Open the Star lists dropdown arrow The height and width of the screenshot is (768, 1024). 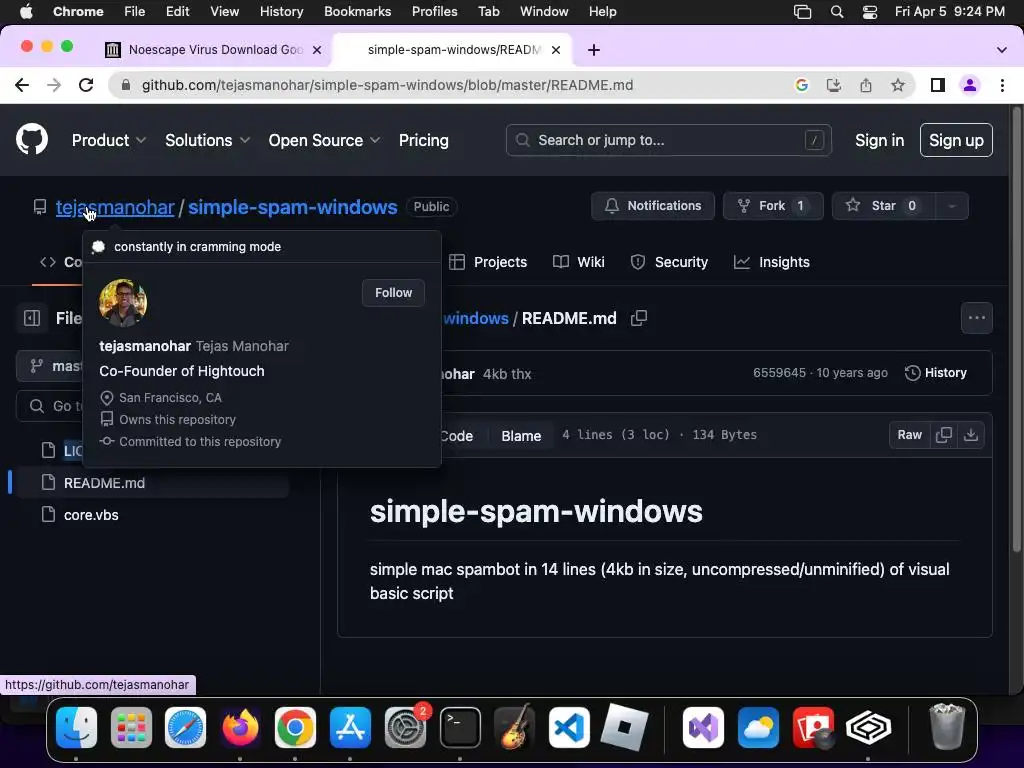[952, 206]
